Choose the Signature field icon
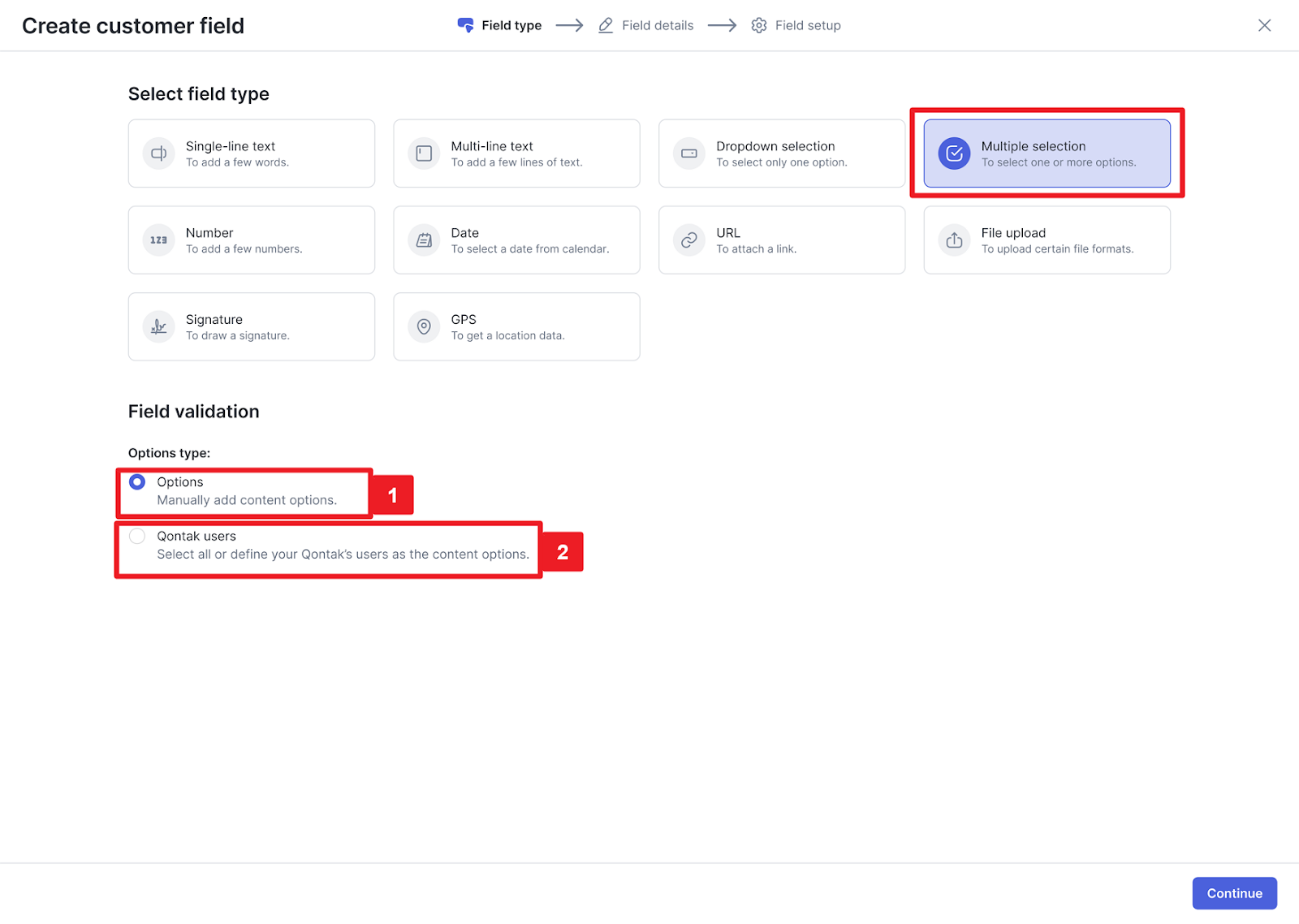Image resolution: width=1299 pixels, height=924 pixels. pos(159,326)
